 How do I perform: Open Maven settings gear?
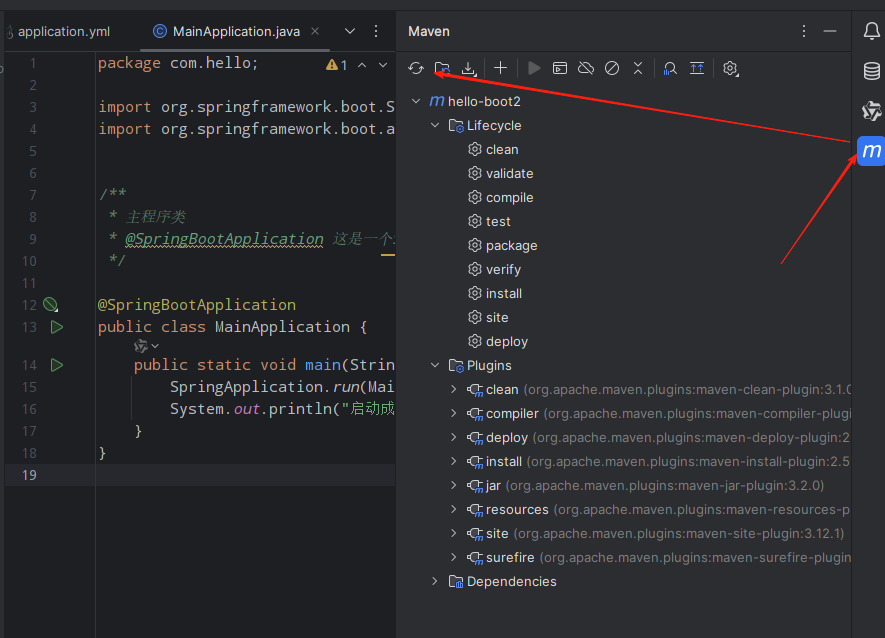730,68
